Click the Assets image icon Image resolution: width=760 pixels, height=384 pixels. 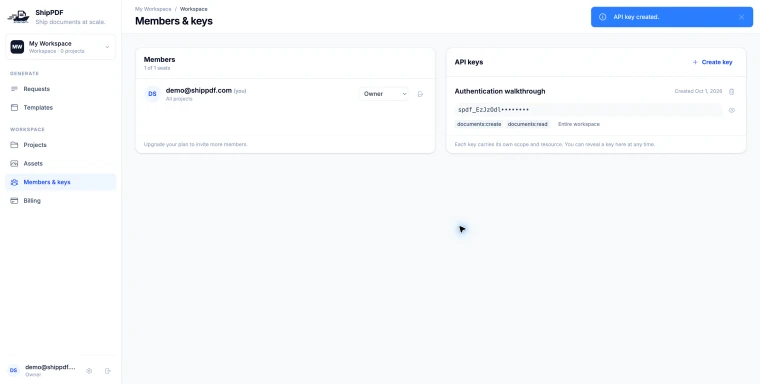point(14,163)
